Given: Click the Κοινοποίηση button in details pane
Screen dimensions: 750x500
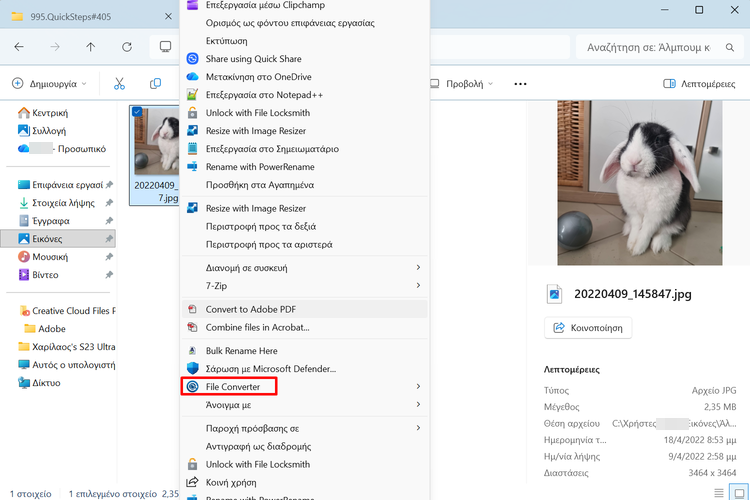Looking at the screenshot, I should click(x=588, y=328).
